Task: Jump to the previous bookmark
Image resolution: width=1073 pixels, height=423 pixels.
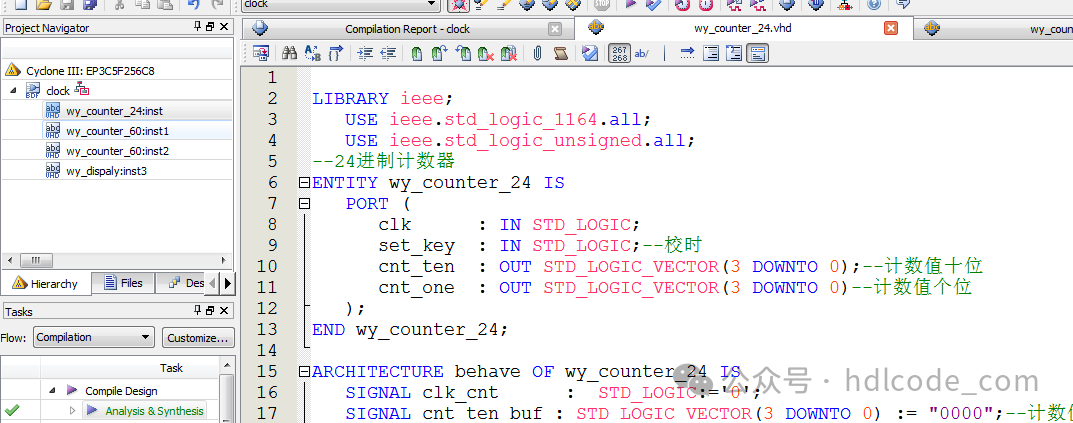Action: 463,53
